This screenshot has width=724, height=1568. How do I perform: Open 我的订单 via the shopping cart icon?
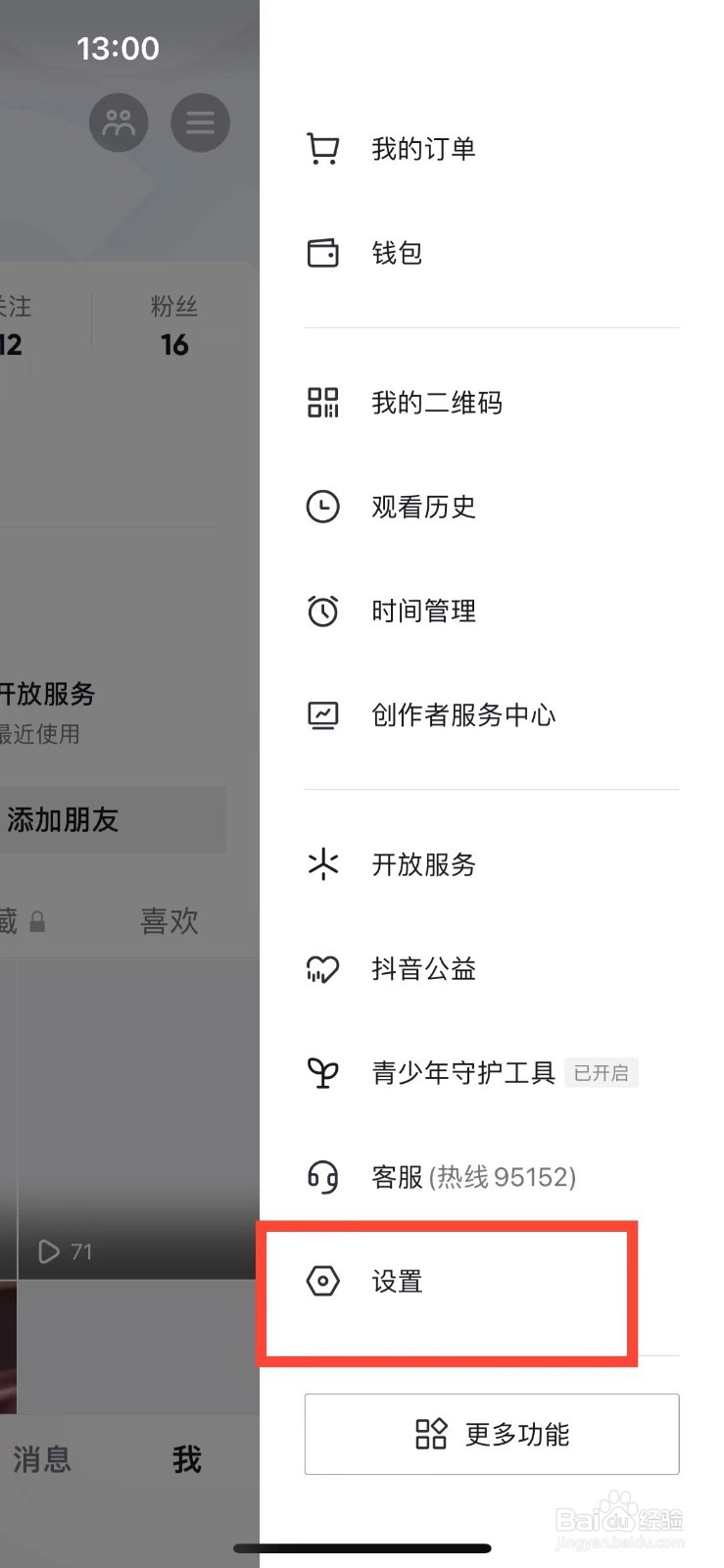click(323, 147)
